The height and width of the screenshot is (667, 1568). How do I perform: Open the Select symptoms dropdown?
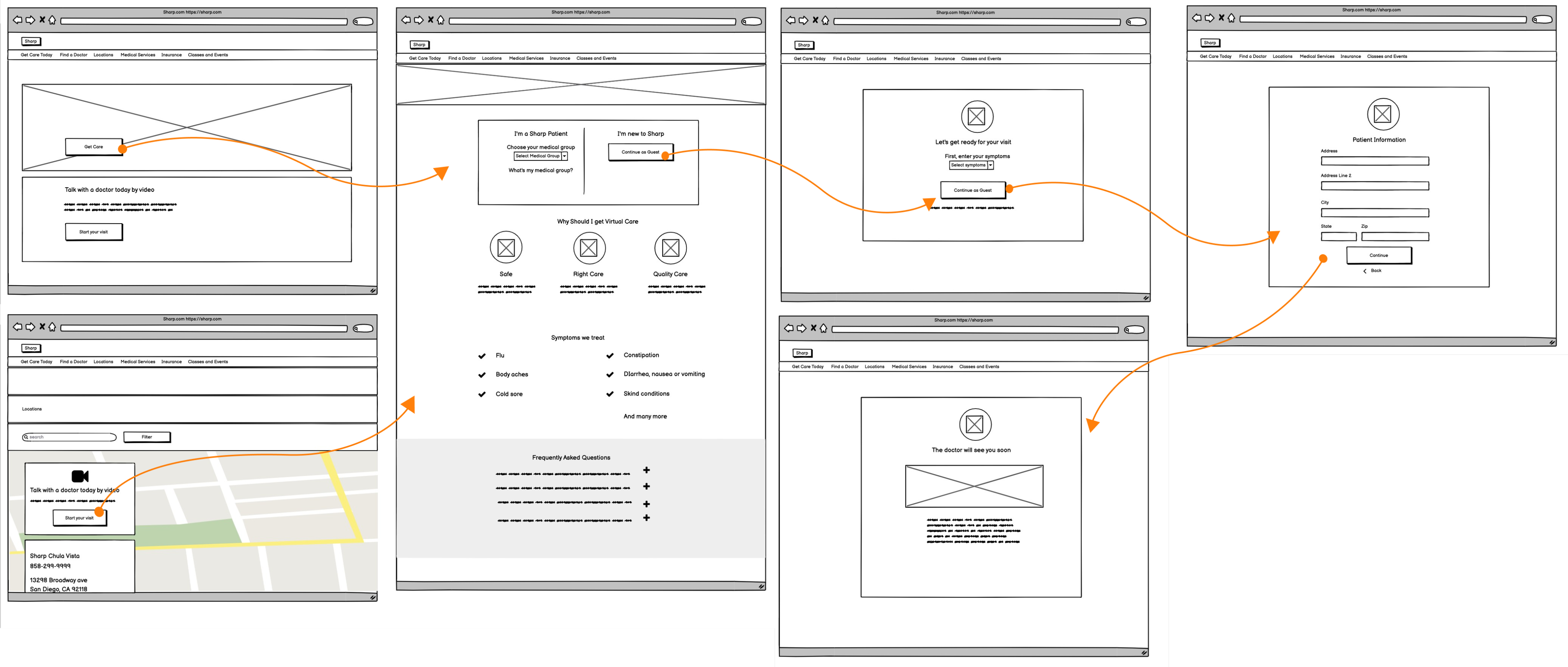[972, 165]
